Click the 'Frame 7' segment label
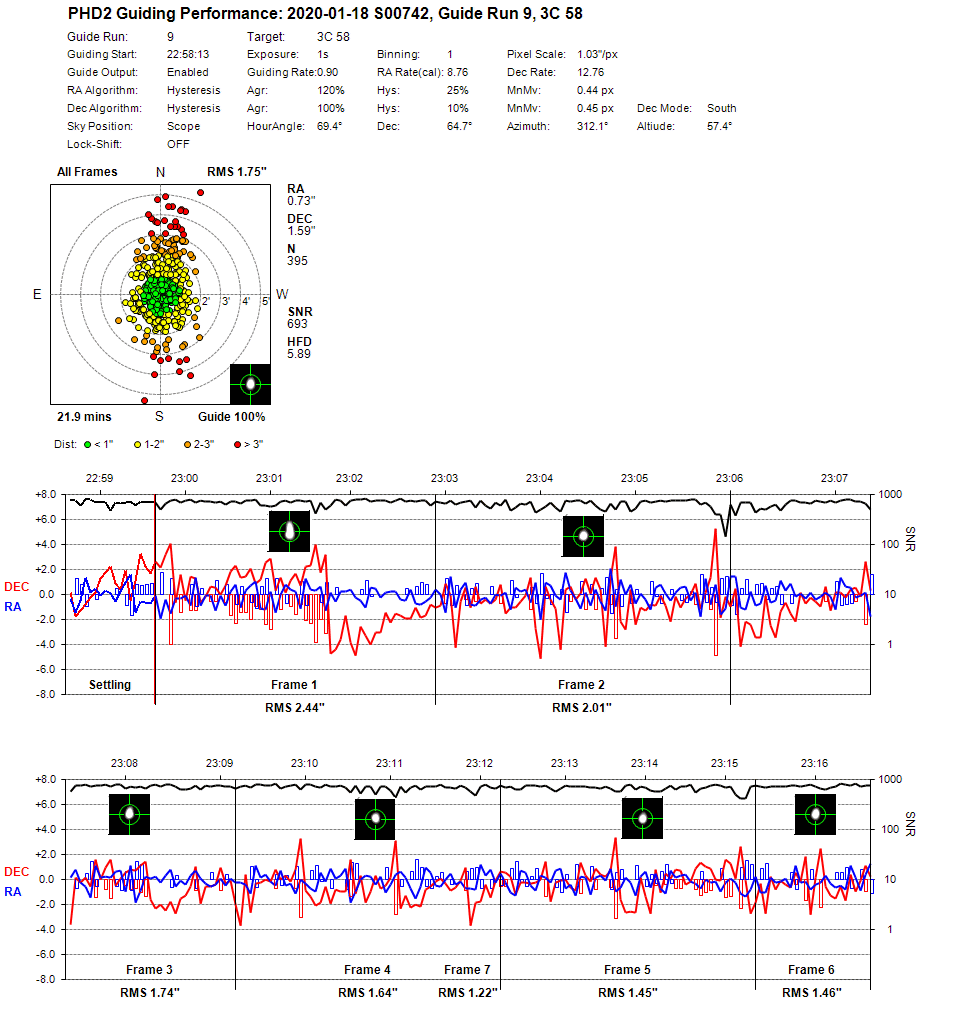Image resolution: width=958 pixels, height=1028 pixels. (467, 970)
